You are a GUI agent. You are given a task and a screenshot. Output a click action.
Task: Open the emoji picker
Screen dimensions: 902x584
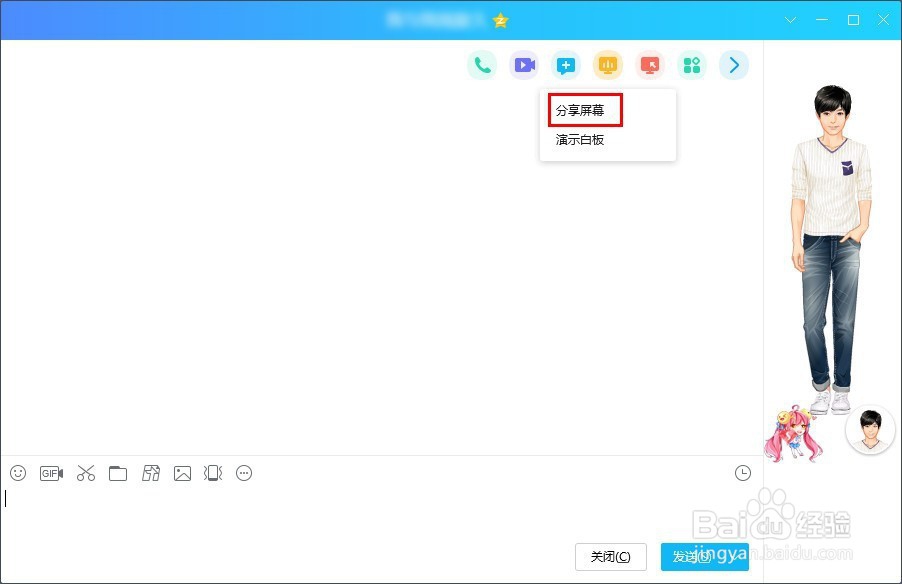17,473
